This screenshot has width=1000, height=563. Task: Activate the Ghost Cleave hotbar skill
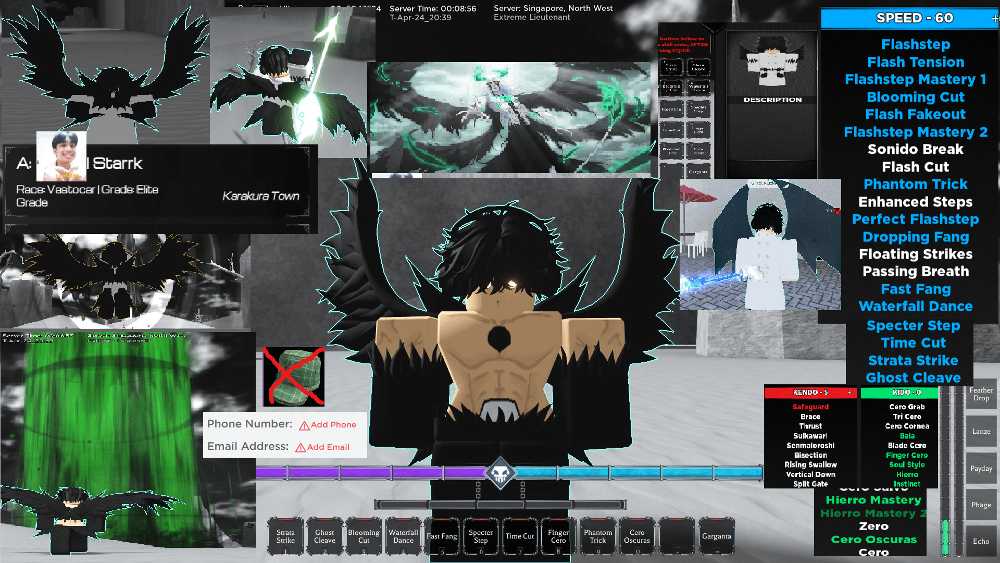point(325,536)
